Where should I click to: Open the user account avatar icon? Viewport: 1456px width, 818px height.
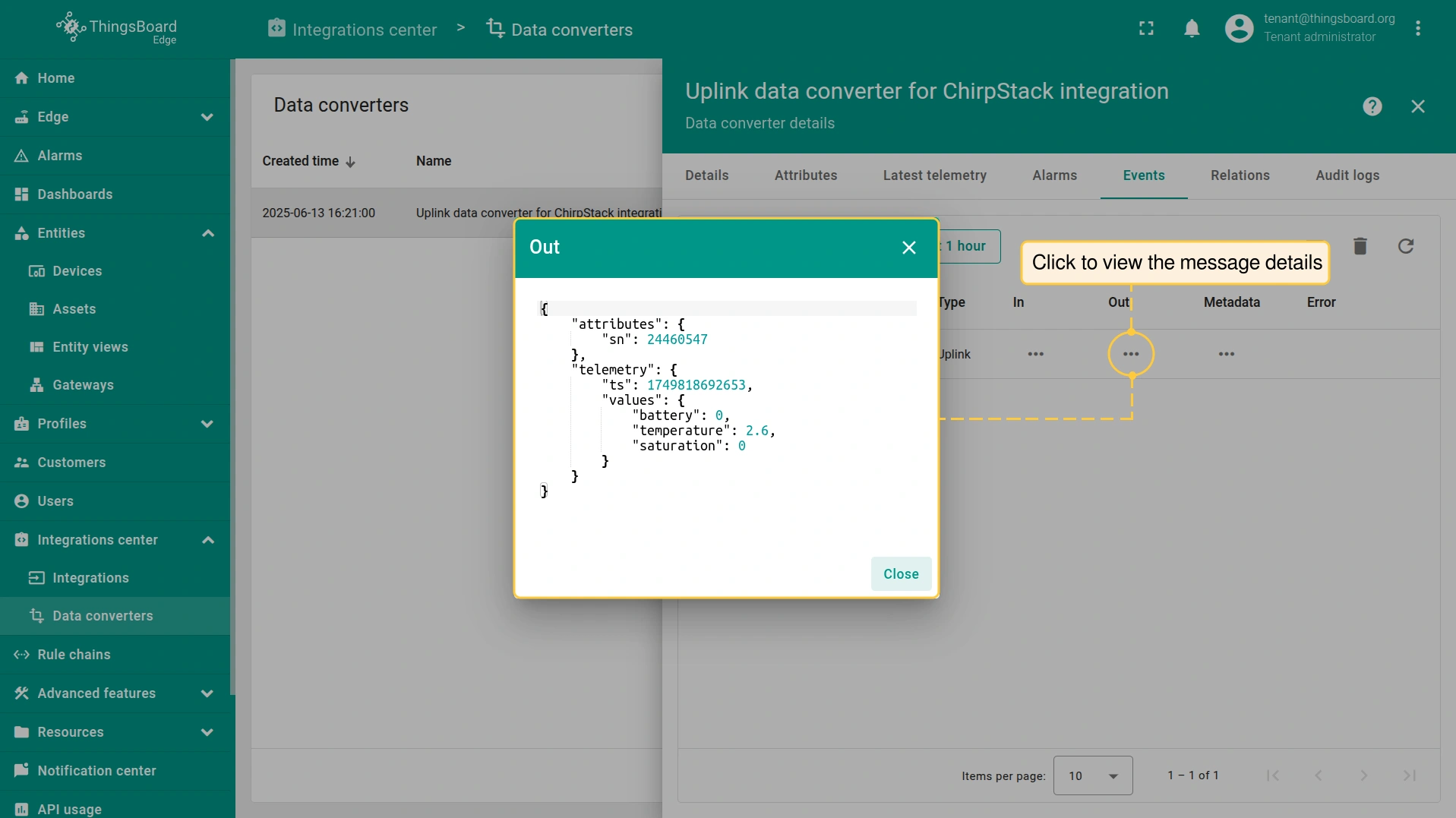pos(1239,29)
